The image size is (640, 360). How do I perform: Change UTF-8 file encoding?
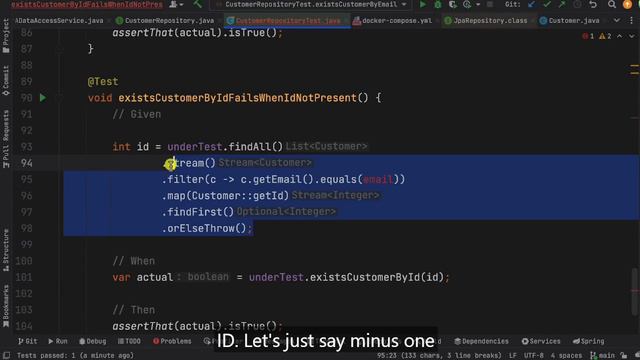(x=533, y=356)
